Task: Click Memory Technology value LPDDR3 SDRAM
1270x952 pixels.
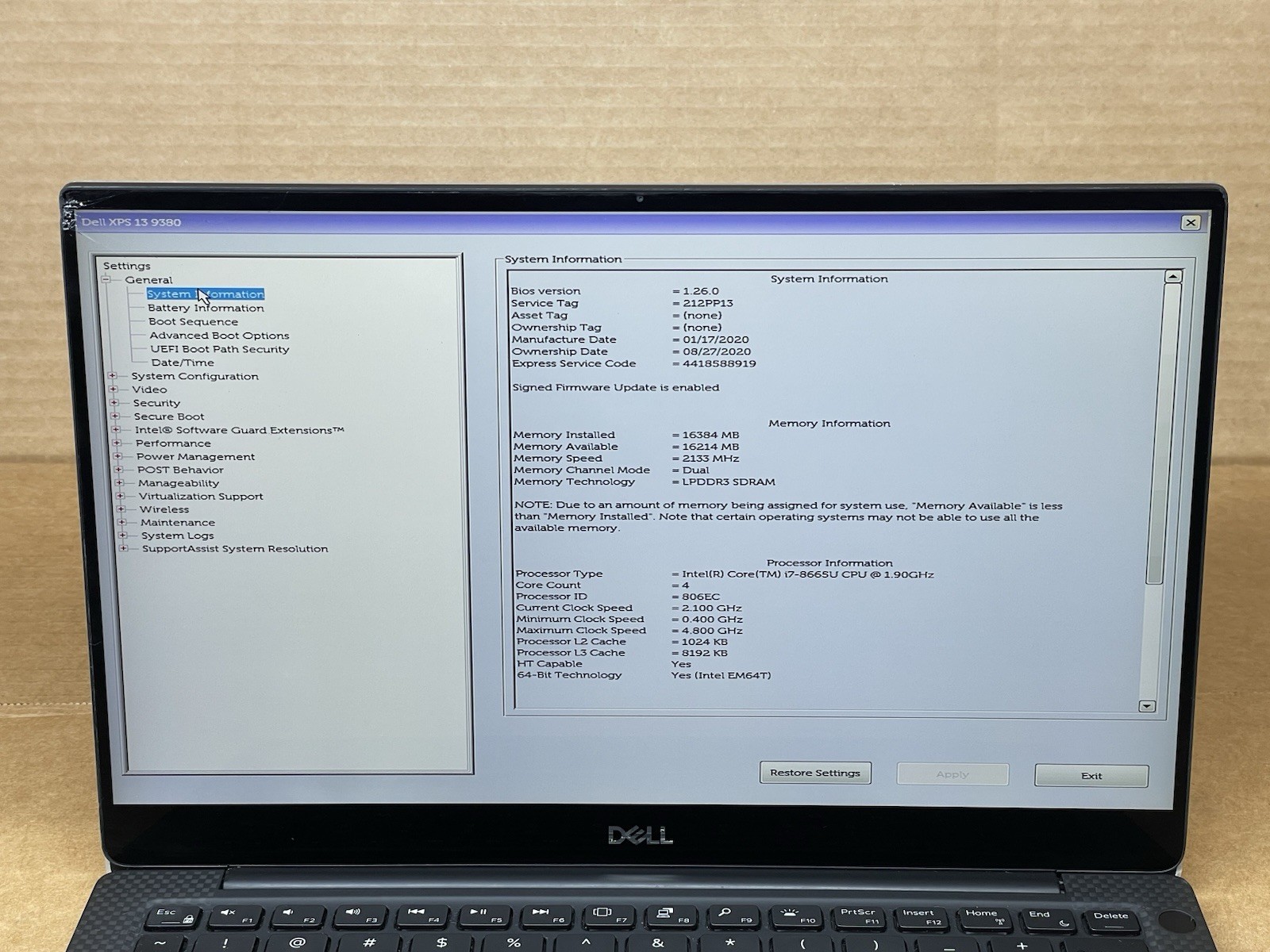Action: click(x=728, y=482)
